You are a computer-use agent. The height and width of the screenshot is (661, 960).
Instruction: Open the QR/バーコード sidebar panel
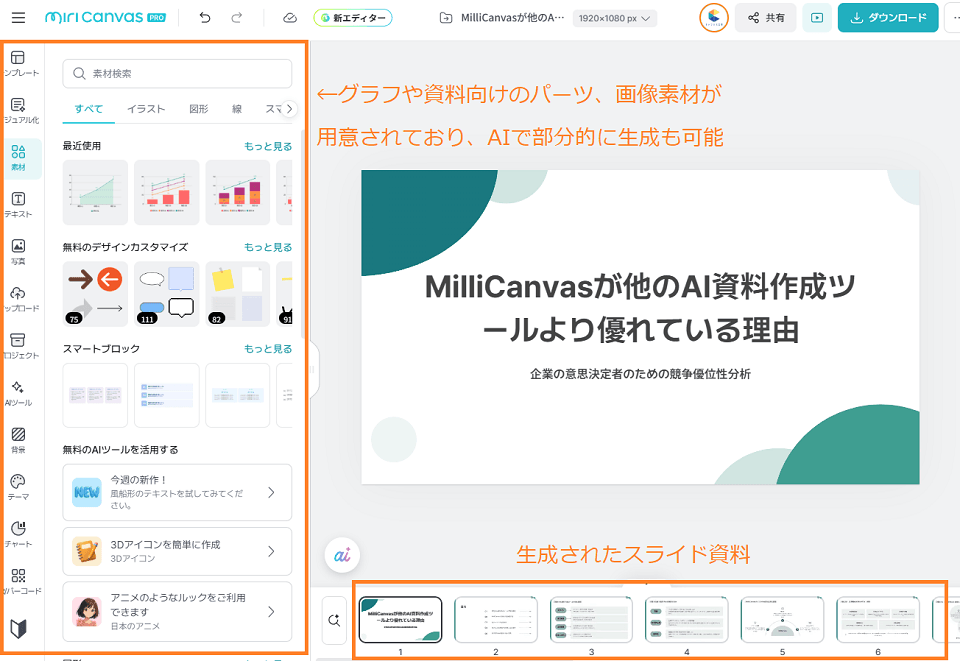[x=18, y=582]
